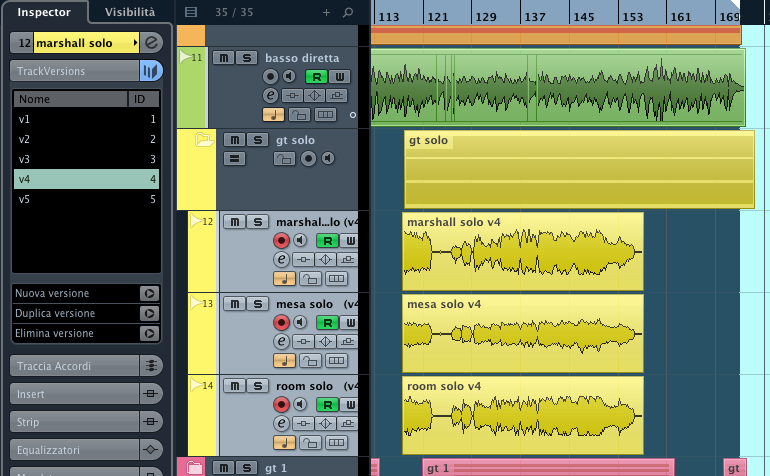Screen dimensions: 770x476
Task: Open Strip section bypass icon
Action: click(151, 422)
